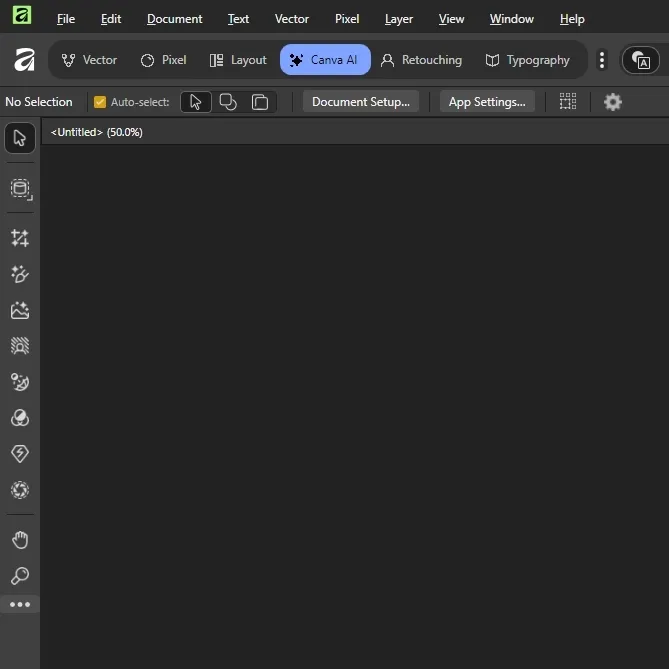Screen dimensions: 669x669
Task: Open the Layer menu
Action: tap(399, 19)
